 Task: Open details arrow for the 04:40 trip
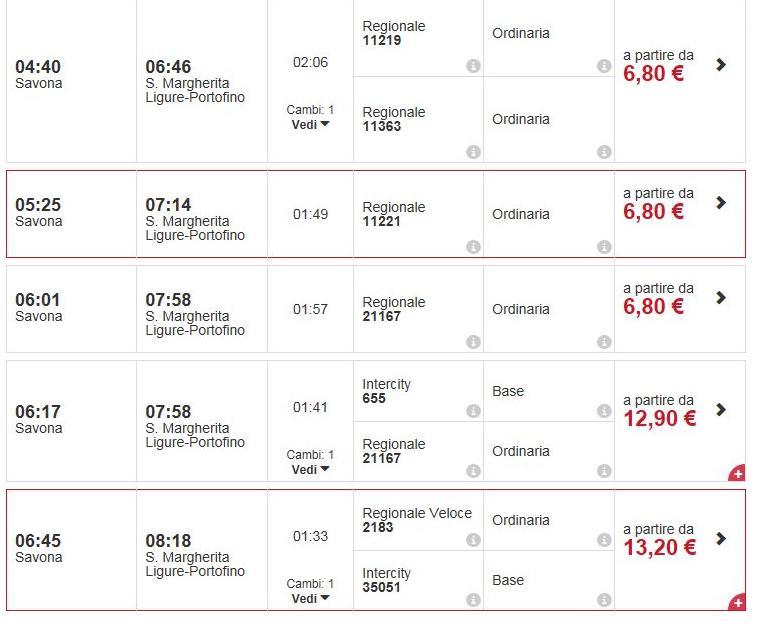721,65
